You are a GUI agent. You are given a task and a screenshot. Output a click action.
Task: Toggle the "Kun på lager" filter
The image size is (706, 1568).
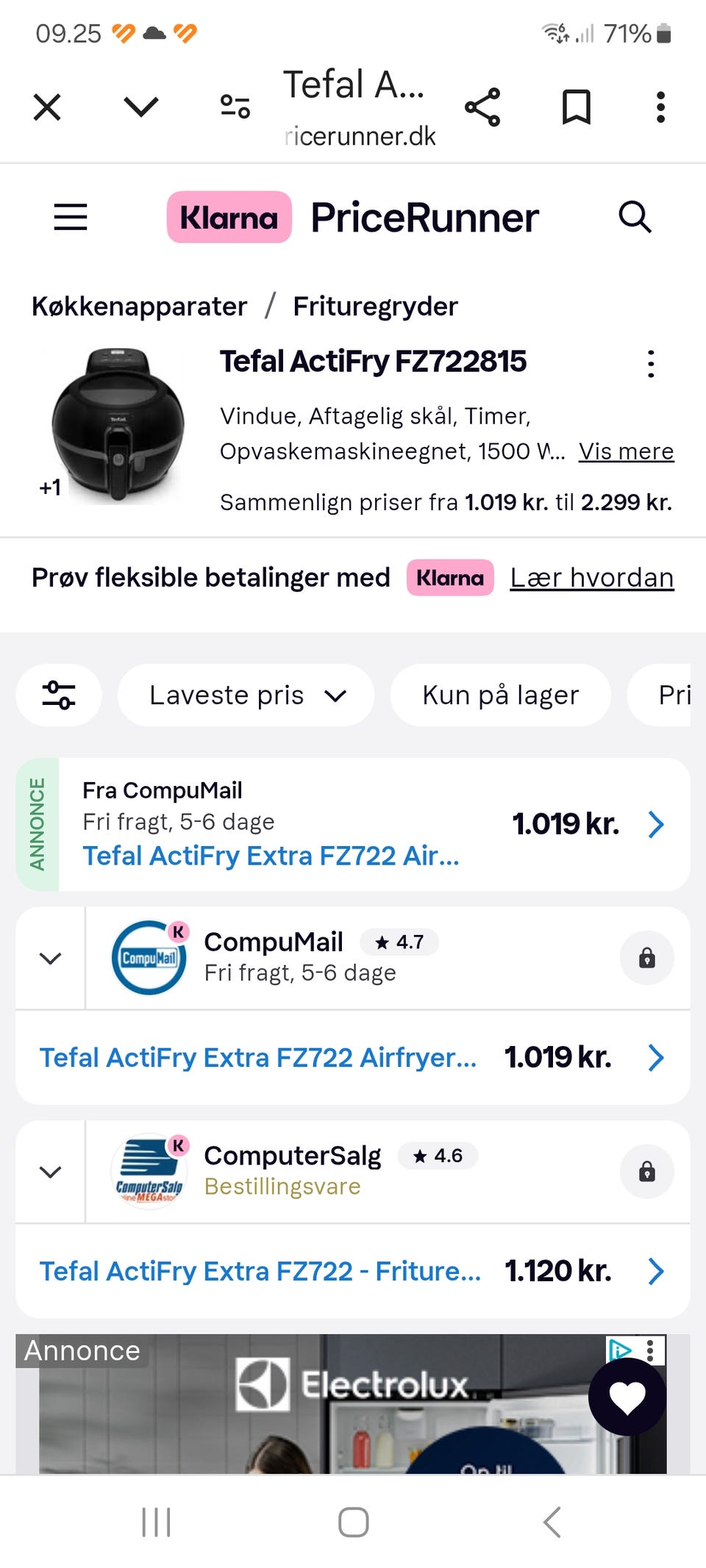click(x=500, y=695)
